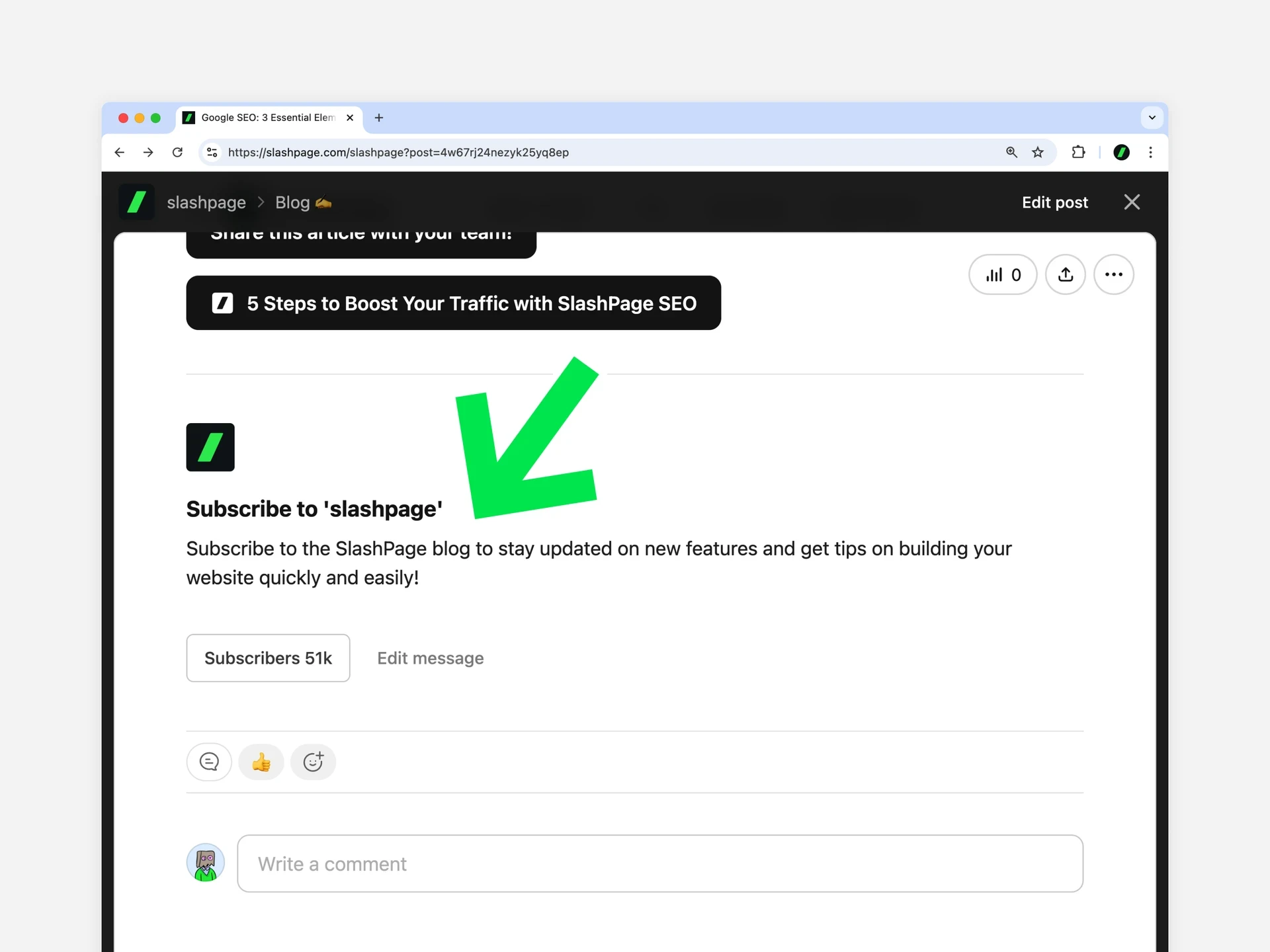Click the macOS green maximize button
This screenshot has height=952, width=1270.
[x=155, y=118]
